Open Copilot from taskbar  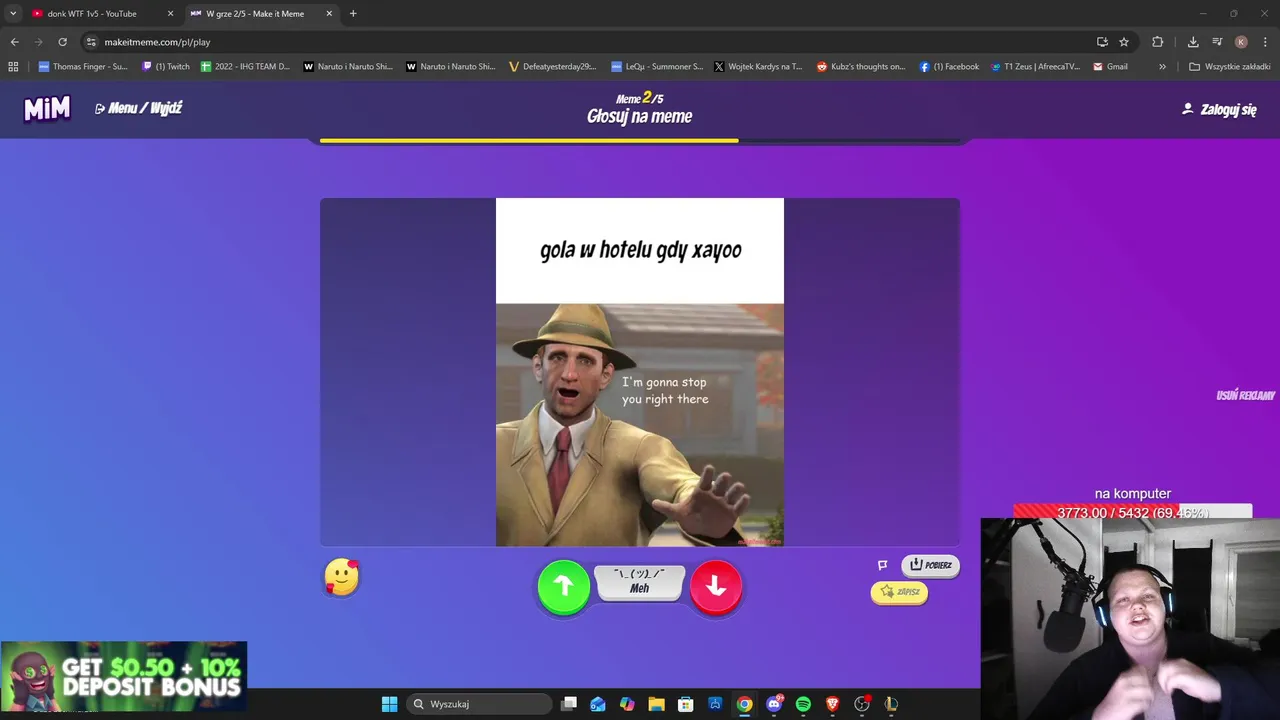point(627,704)
